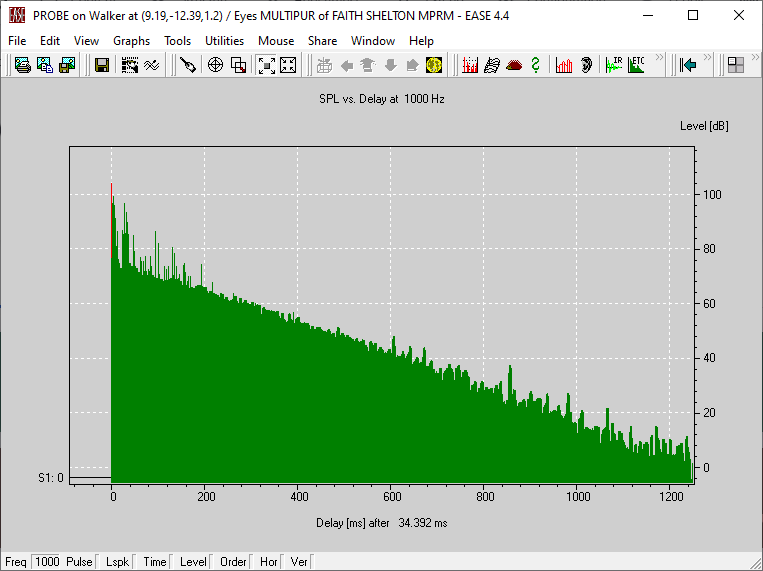
Task: Click the Level status bar field
Action: [195, 562]
